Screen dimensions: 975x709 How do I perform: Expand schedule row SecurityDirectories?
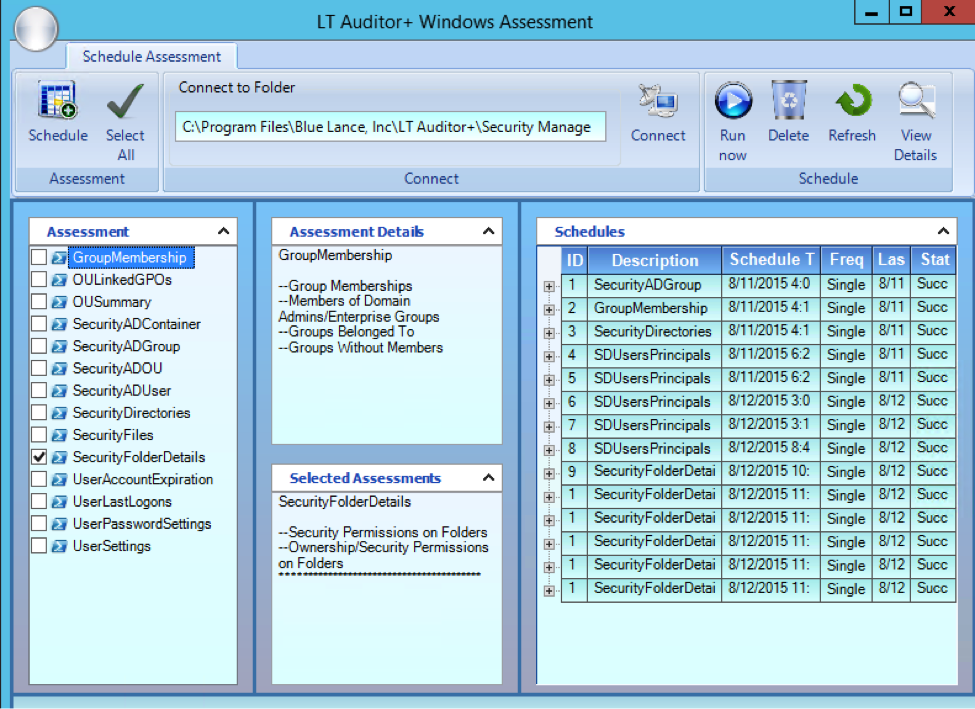coord(549,333)
